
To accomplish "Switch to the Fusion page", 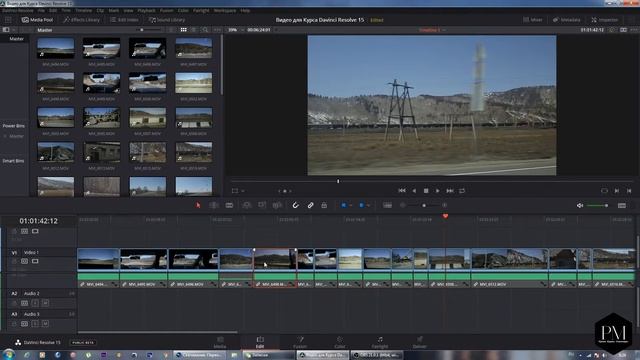I will click(x=300, y=342).
